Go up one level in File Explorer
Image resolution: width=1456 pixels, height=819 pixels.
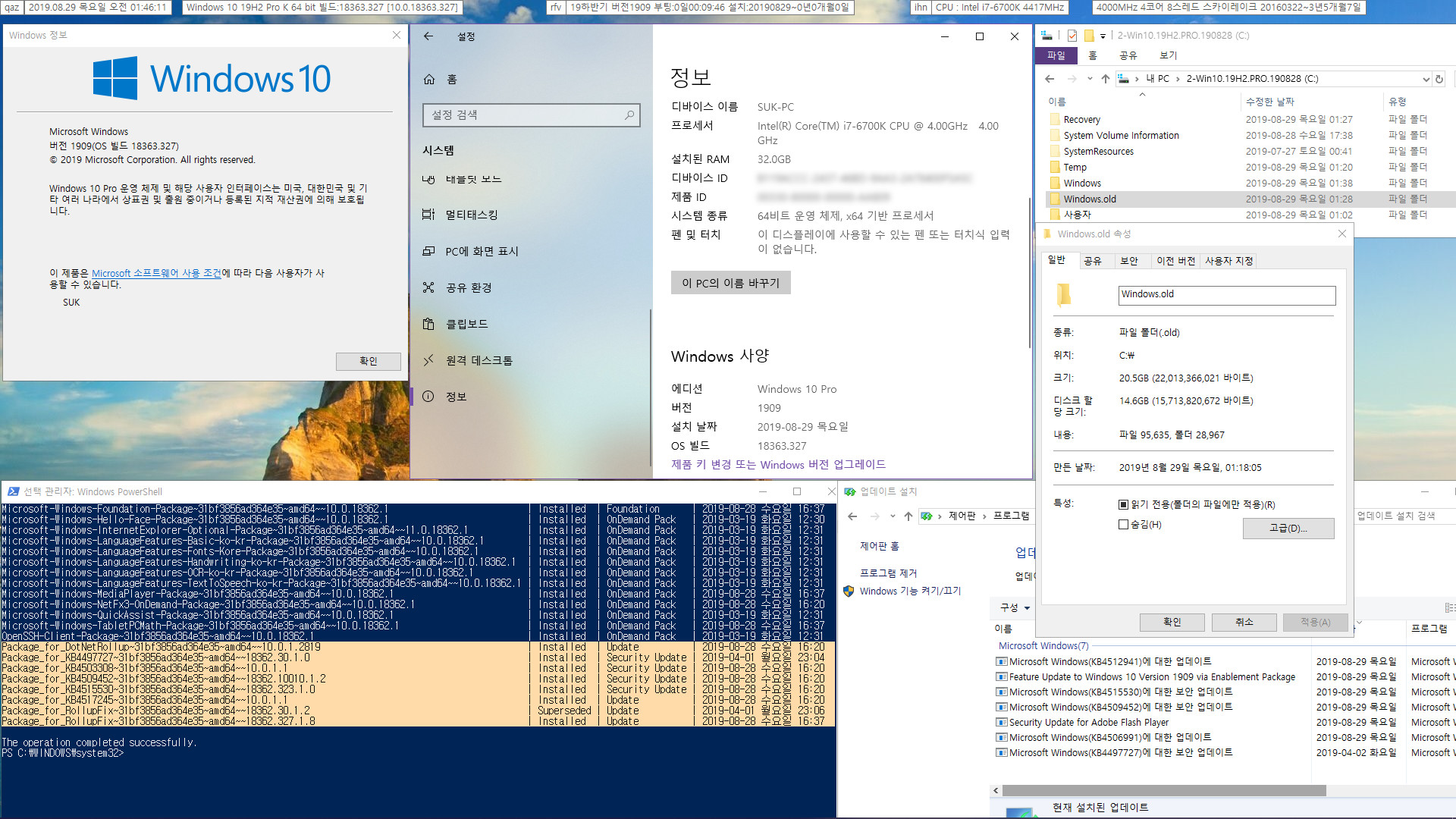click(1106, 79)
